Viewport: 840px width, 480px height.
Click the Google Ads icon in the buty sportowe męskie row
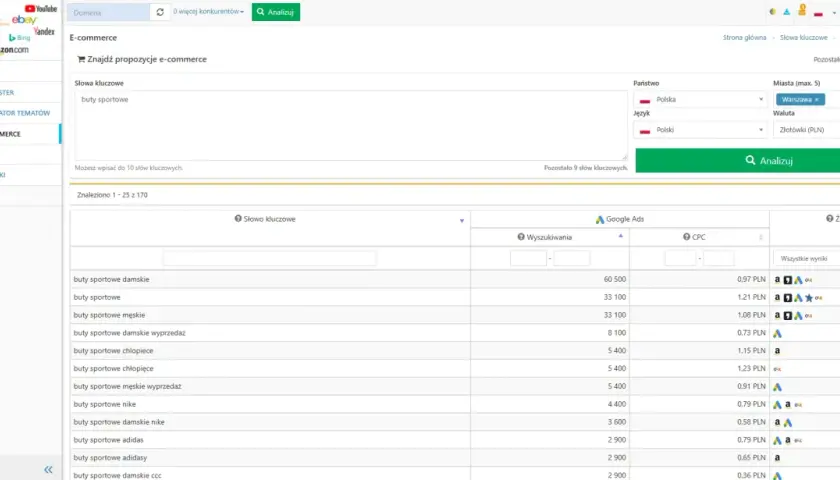(x=798, y=316)
